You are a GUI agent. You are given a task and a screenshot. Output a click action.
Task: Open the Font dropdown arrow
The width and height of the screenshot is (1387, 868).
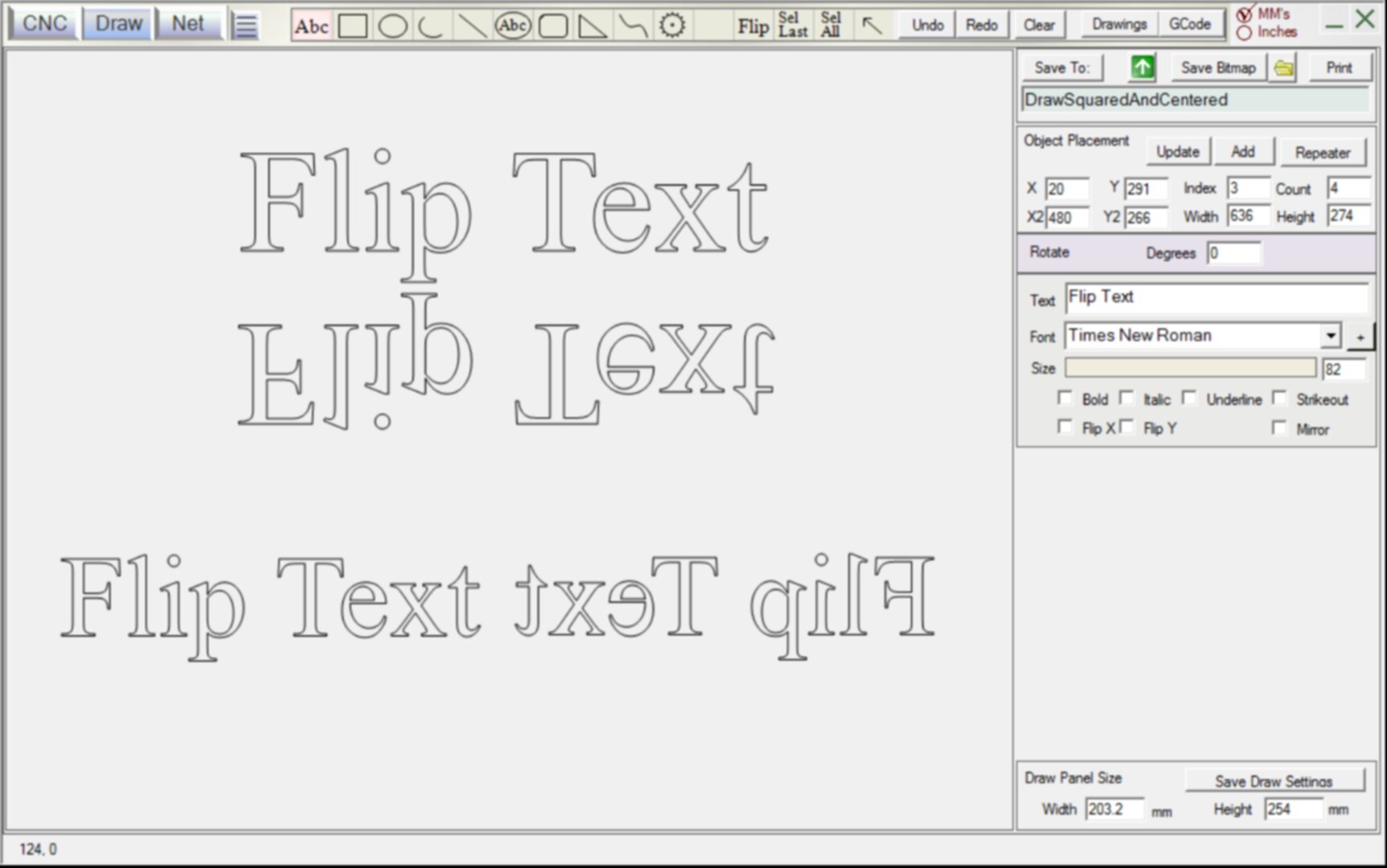pos(1331,335)
